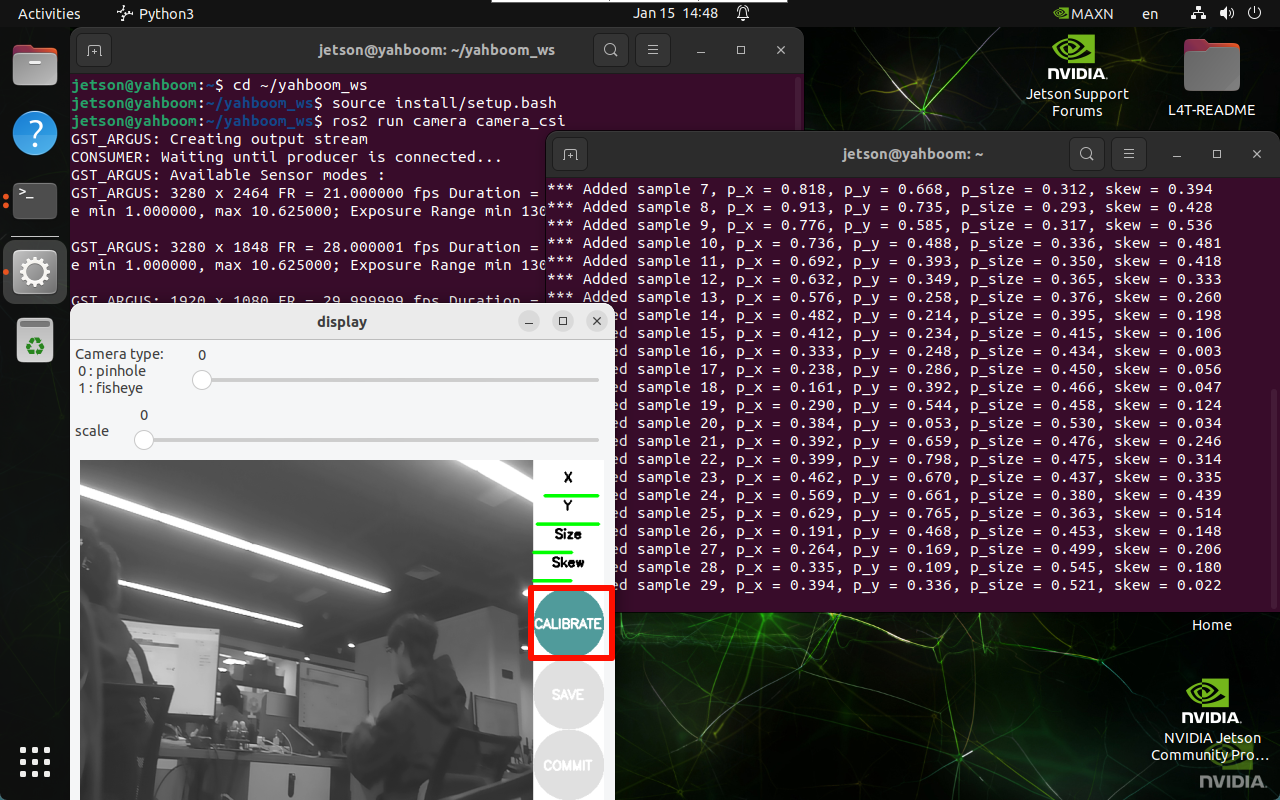Click the 'Added sample 7' line in terminal
This screenshot has width=1280, height=800.
(880, 190)
